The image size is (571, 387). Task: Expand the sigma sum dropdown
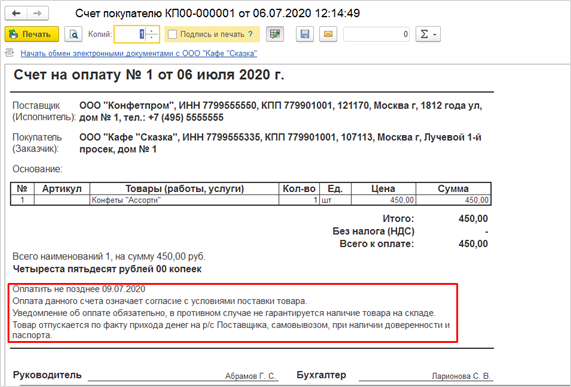[428, 34]
